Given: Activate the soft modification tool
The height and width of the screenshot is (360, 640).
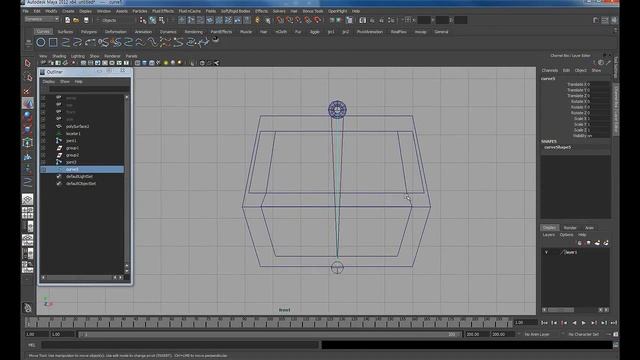Looking at the screenshot, I should click(x=28, y=156).
